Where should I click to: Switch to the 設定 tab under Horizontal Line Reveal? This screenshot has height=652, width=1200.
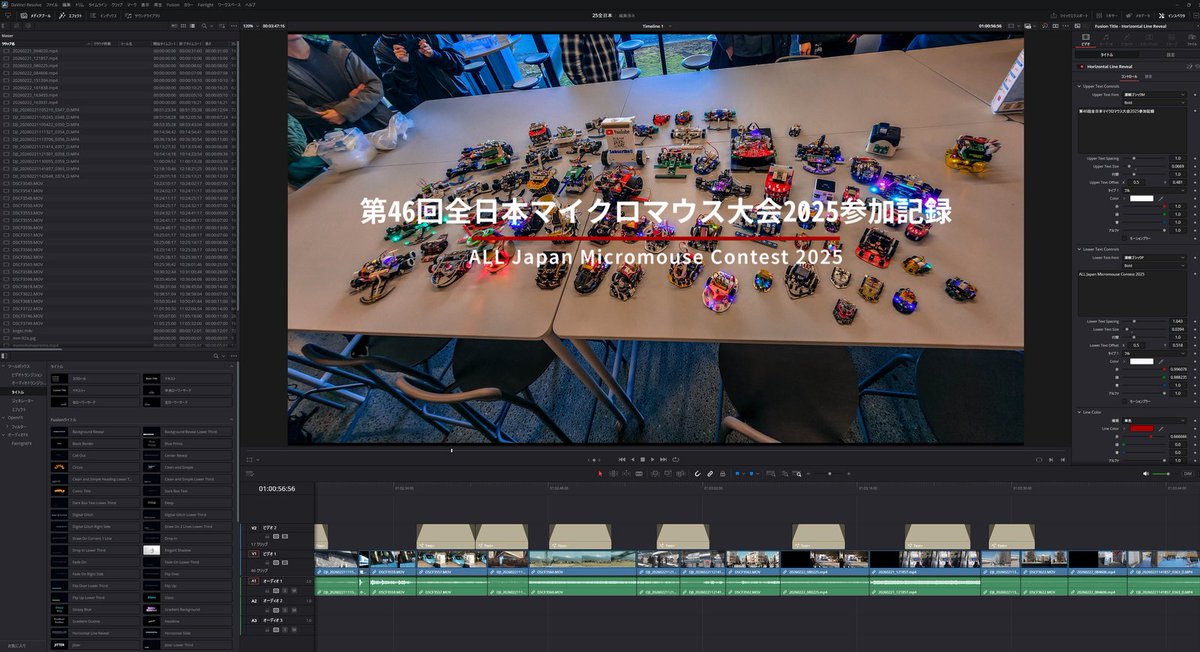pyautogui.click(x=1148, y=76)
